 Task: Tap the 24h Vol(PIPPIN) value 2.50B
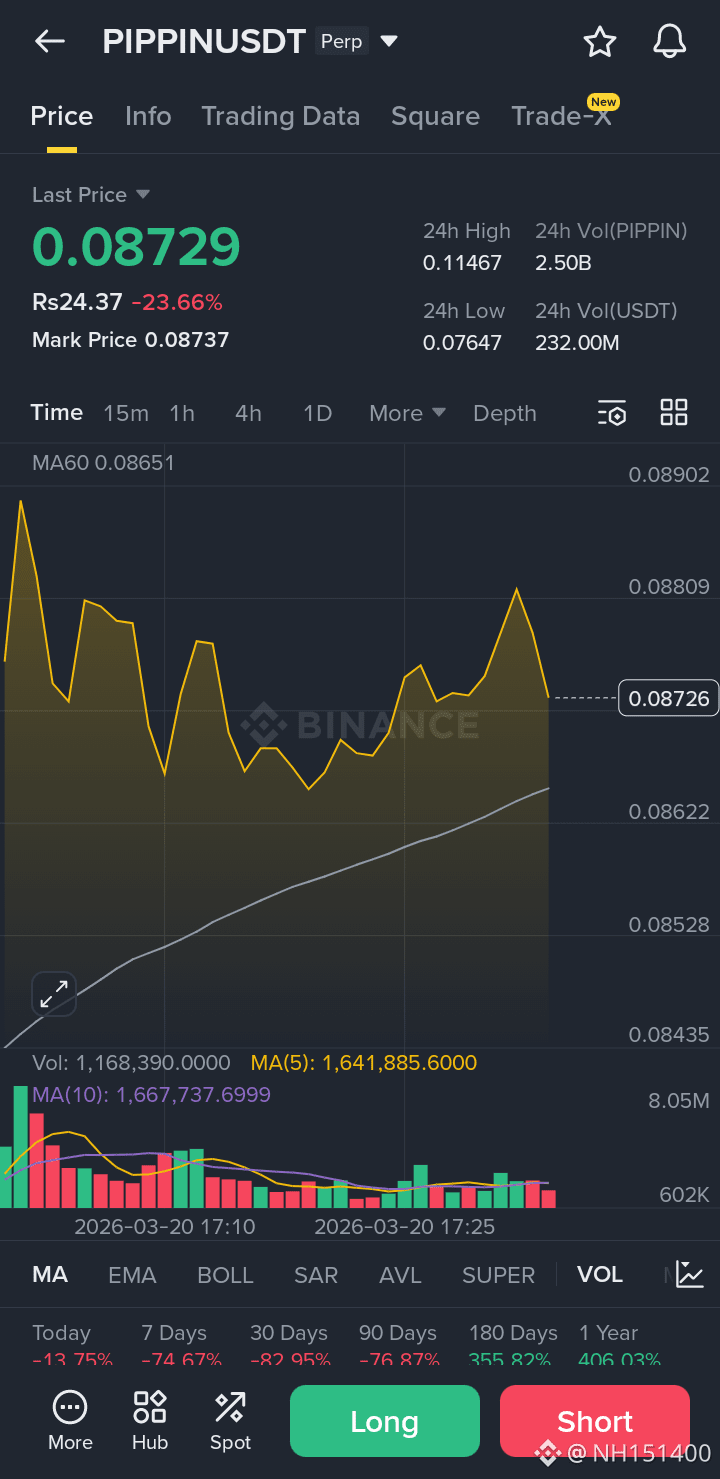pyautogui.click(x=563, y=263)
